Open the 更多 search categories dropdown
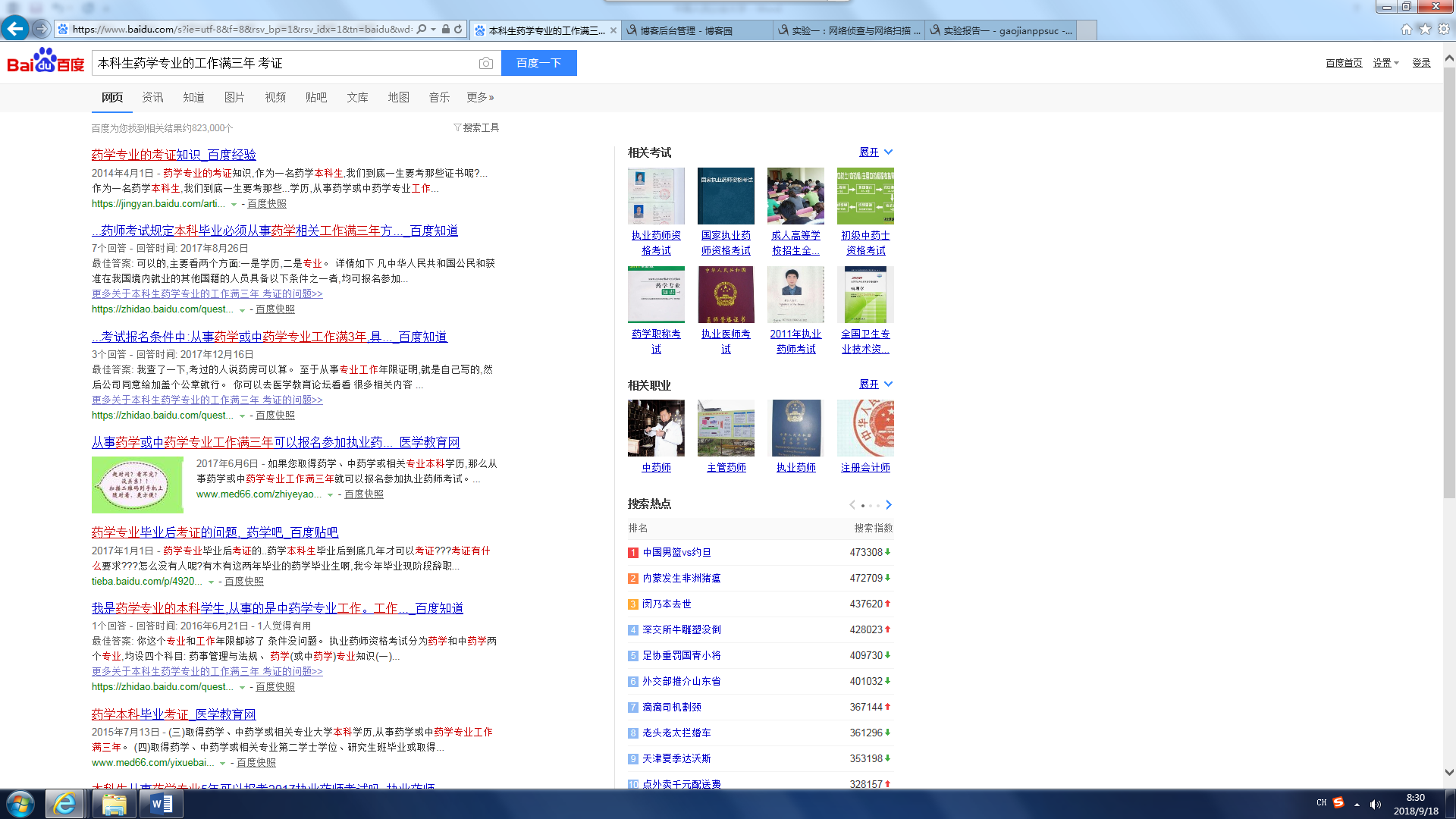The image size is (1456, 819). [480, 97]
